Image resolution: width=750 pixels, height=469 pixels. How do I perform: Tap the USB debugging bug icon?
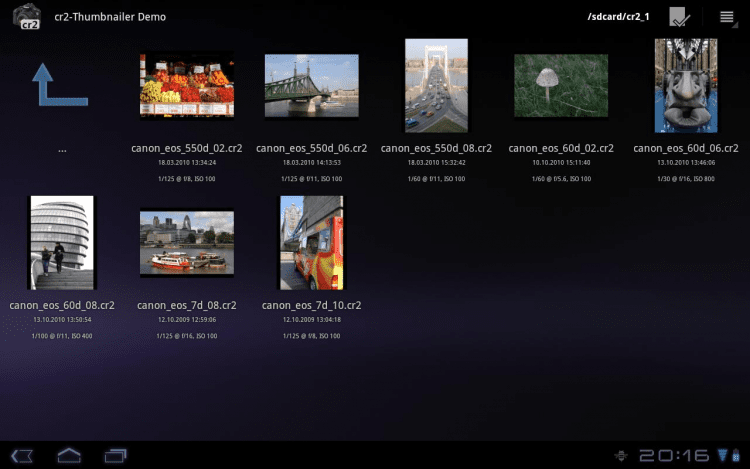[x=621, y=456]
